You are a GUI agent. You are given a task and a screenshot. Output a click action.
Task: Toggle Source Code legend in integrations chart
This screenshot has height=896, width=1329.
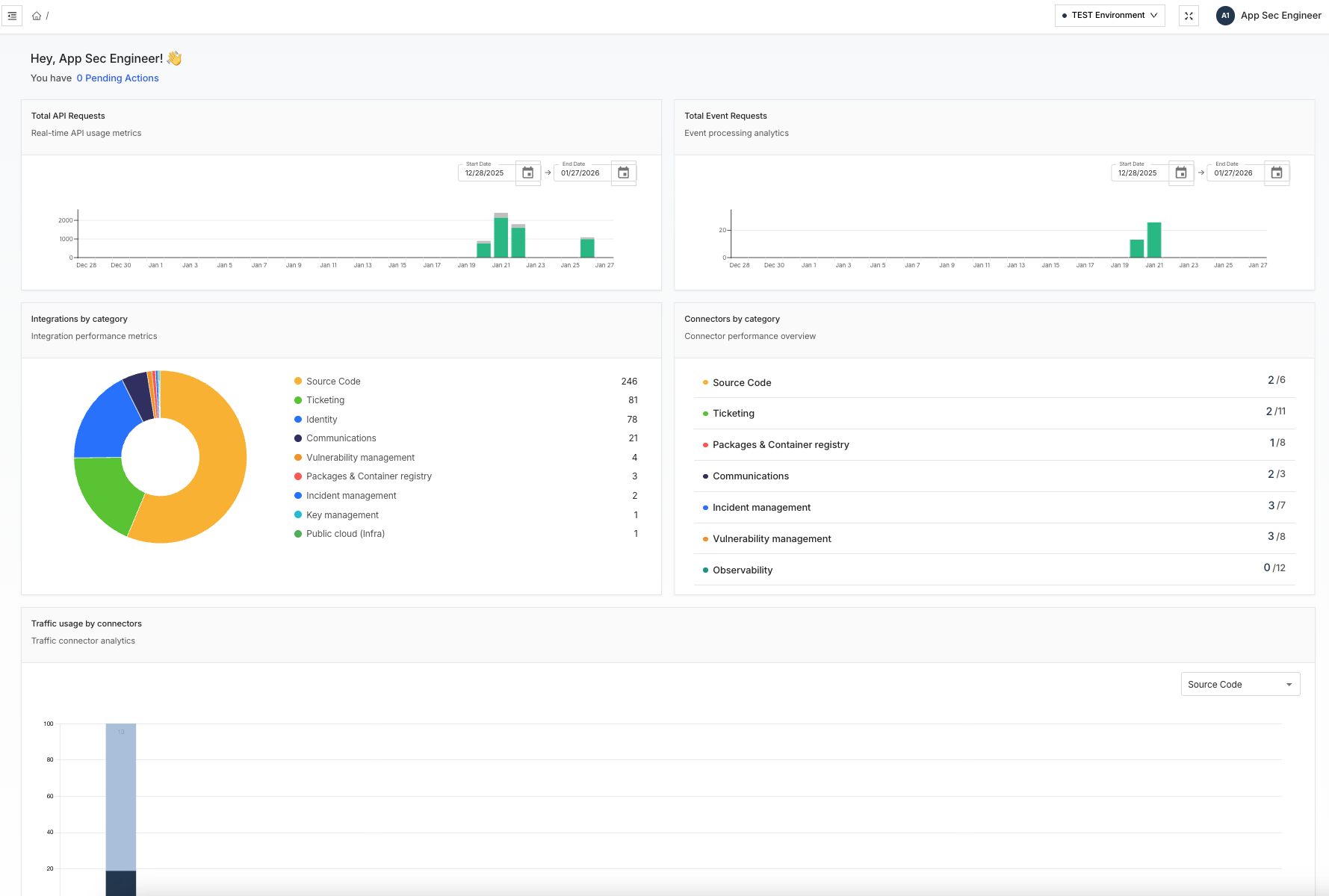pos(332,382)
